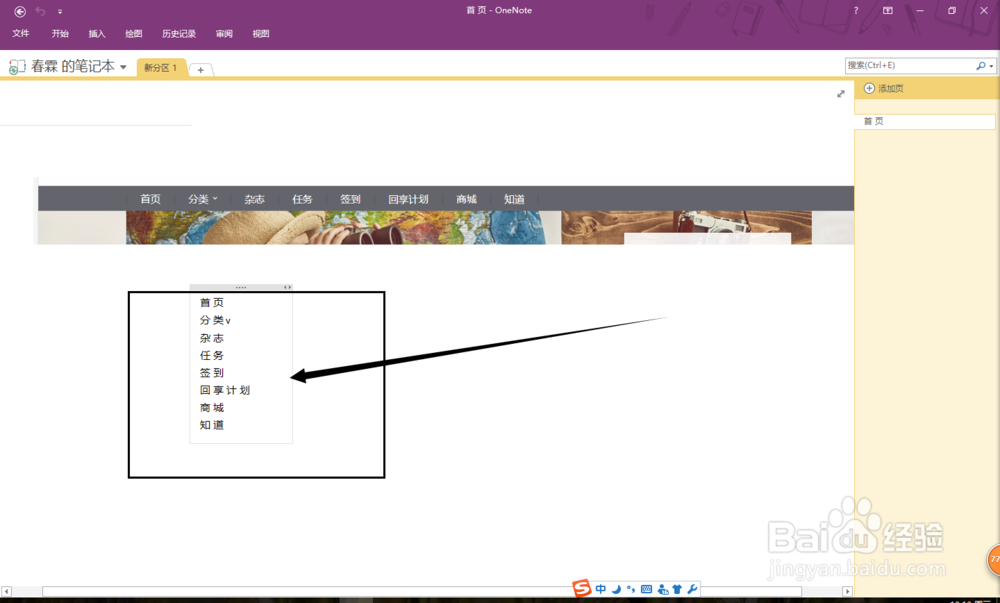Viewport: 1000px width, 603px height.
Task: Switch to the 审阅 ribbon tab
Action: [224, 33]
